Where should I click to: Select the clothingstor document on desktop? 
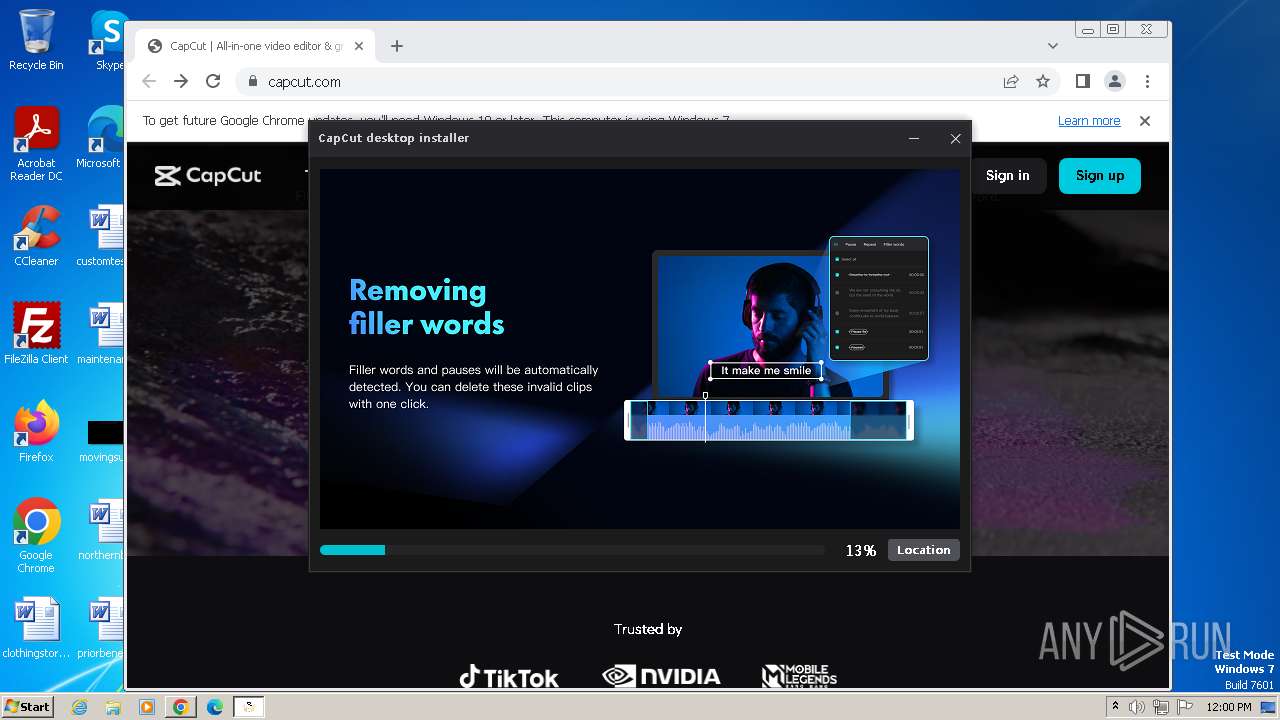36,629
